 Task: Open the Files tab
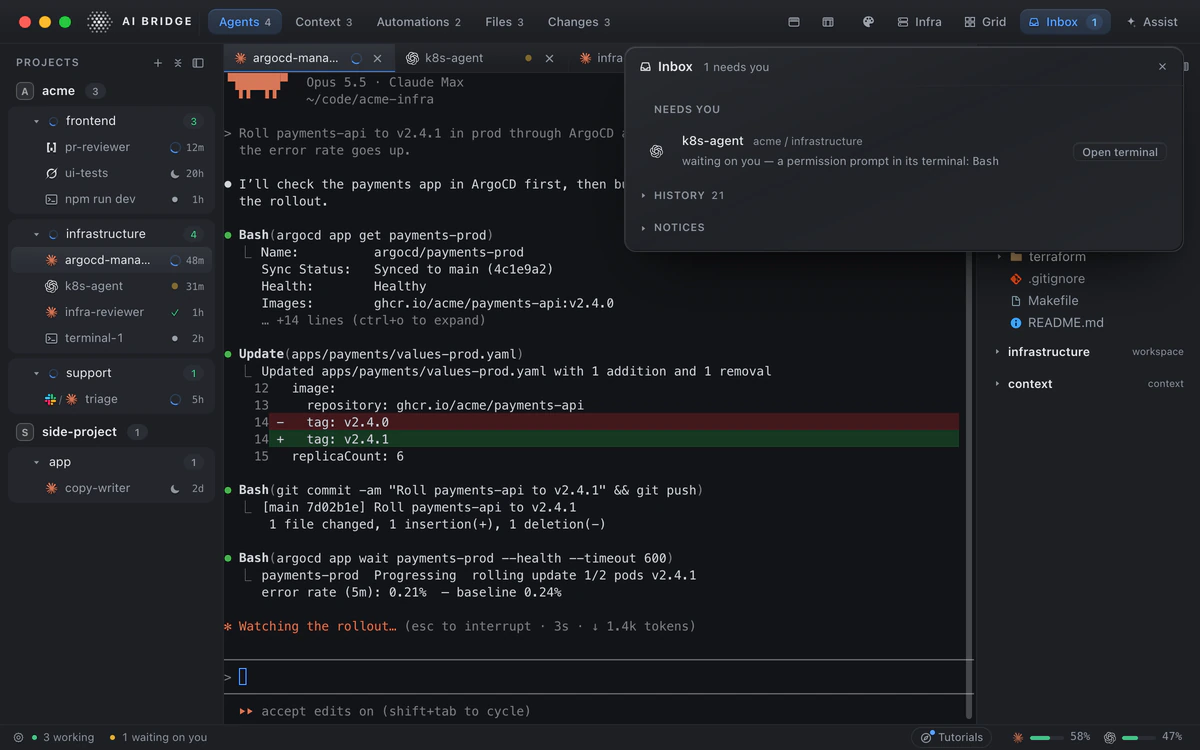(x=505, y=22)
